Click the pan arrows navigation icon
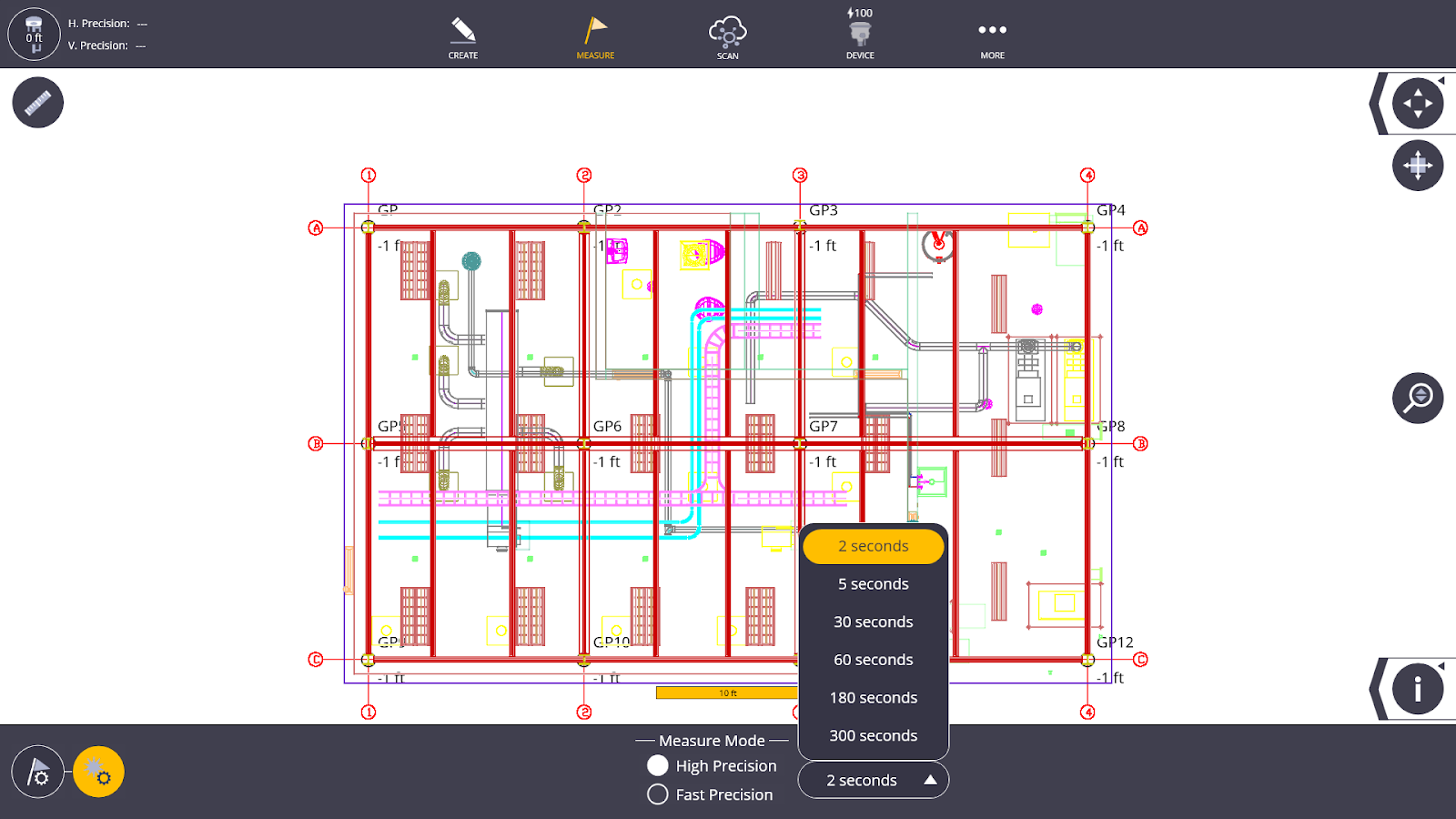The image size is (1456, 819). tap(1417, 103)
